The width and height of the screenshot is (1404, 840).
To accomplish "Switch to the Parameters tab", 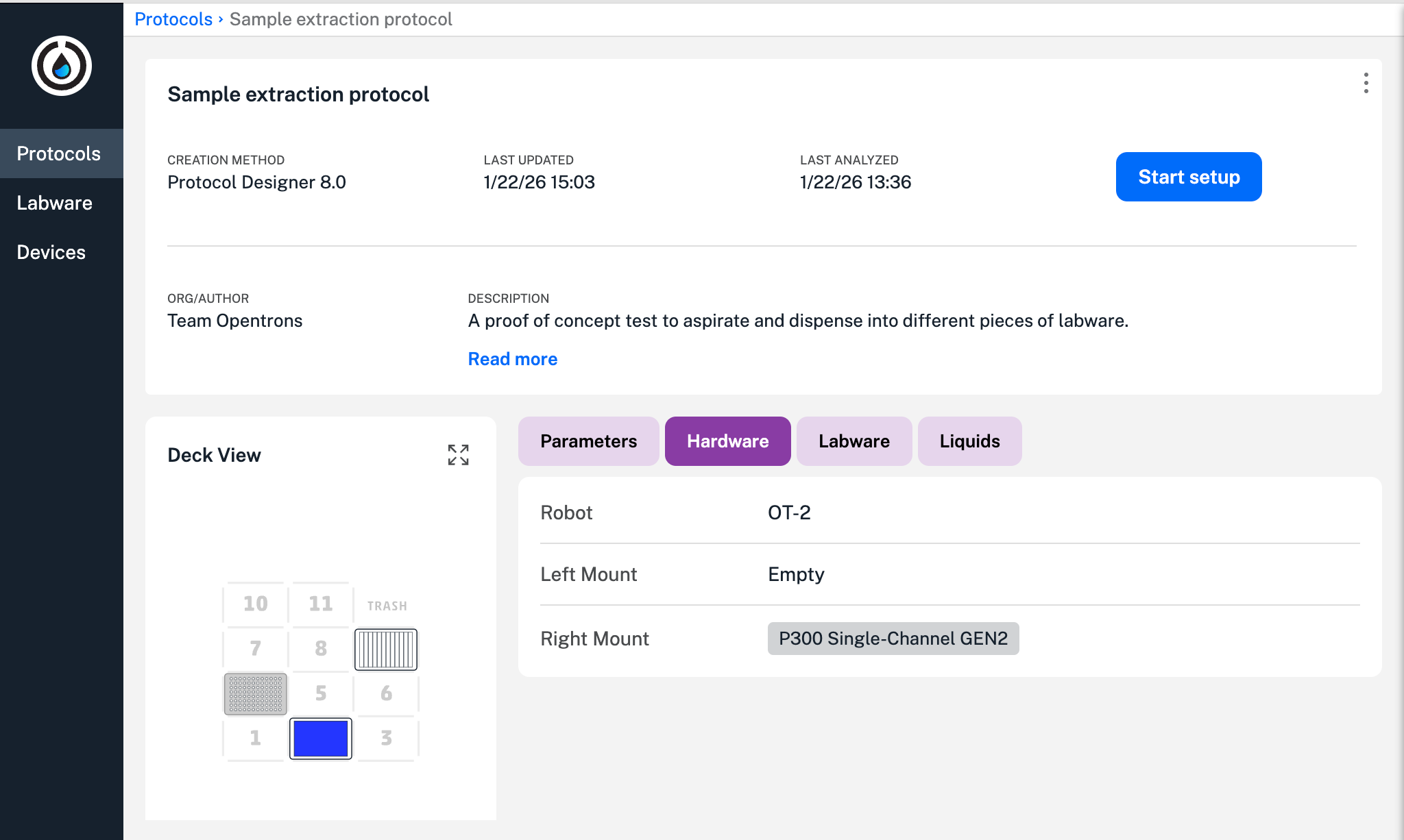I will [x=588, y=441].
